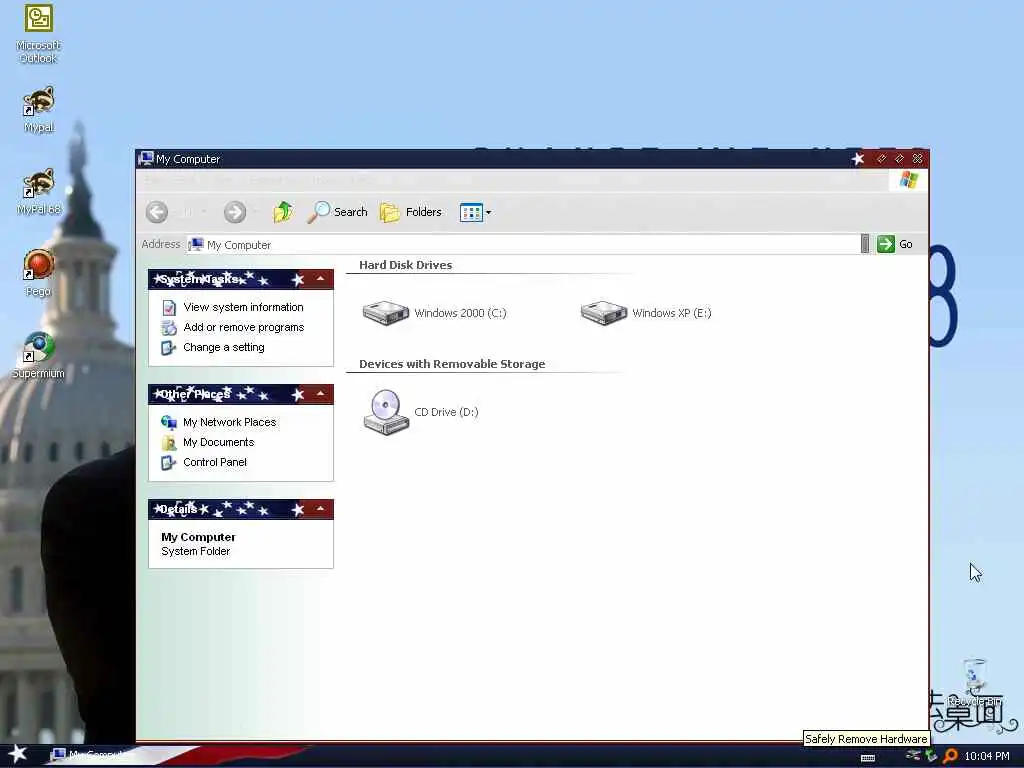Select the MyPal 68 desktop shortcut
The height and width of the screenshot is (768, 1024).
39,191
